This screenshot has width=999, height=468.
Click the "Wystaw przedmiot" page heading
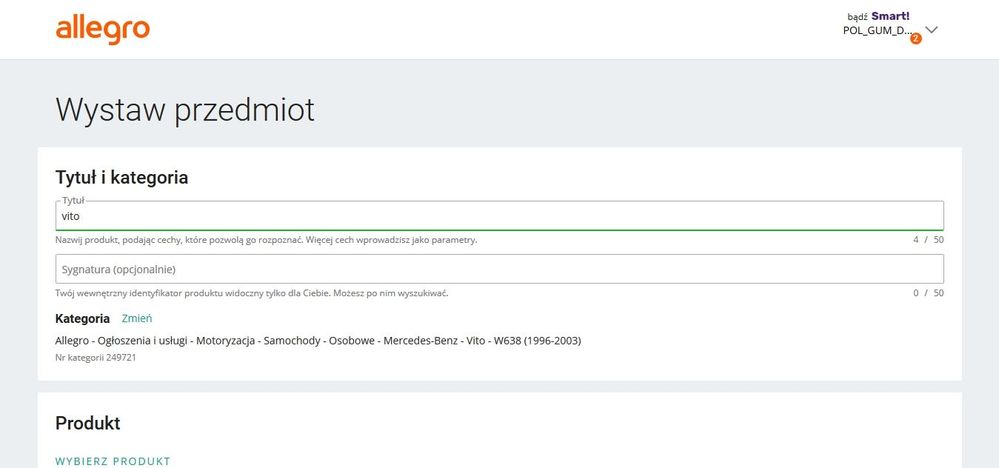185,110
